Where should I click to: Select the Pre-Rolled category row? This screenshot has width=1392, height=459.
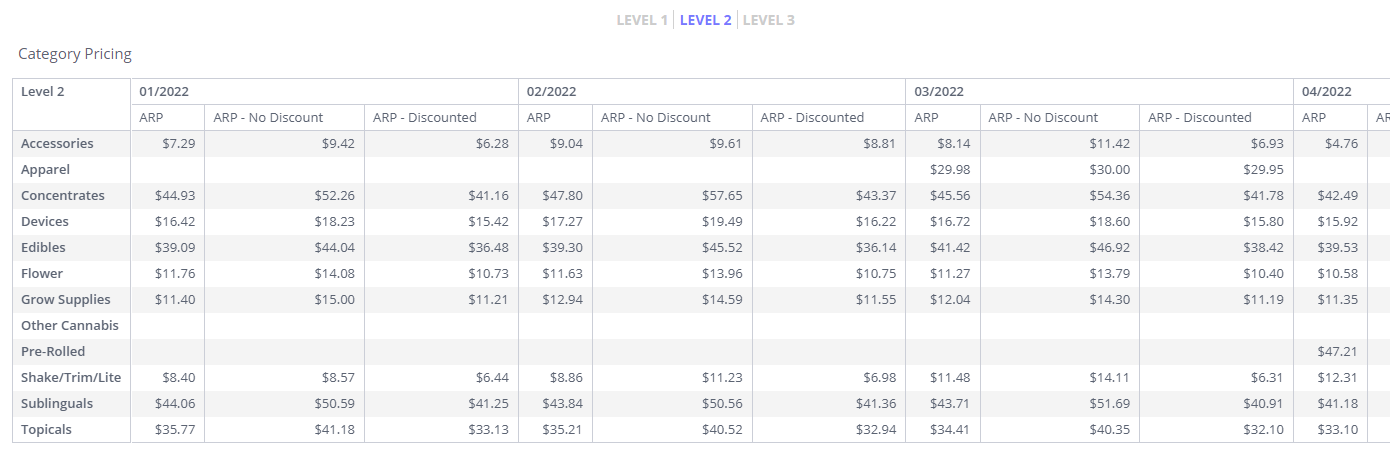(x=53, y=352)
